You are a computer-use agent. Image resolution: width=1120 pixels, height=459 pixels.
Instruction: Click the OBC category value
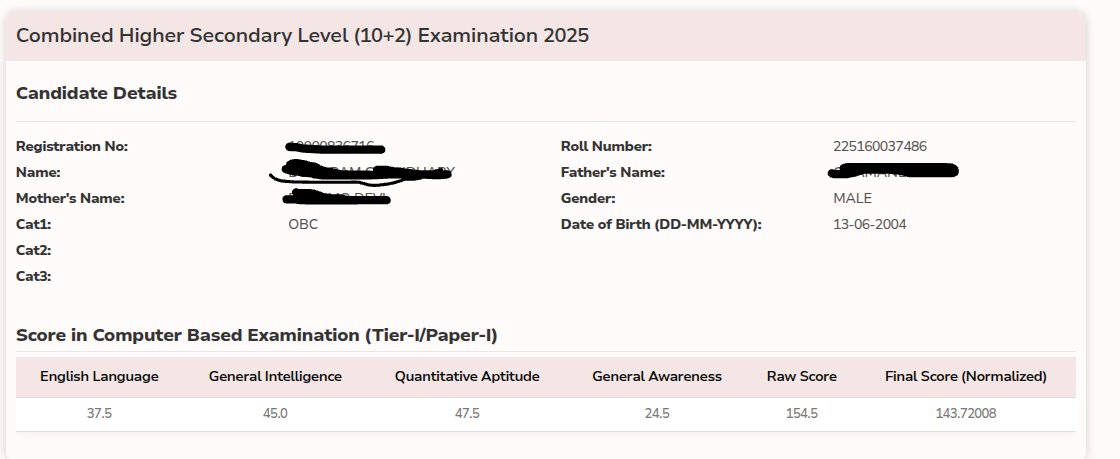[x=303, y=225]
